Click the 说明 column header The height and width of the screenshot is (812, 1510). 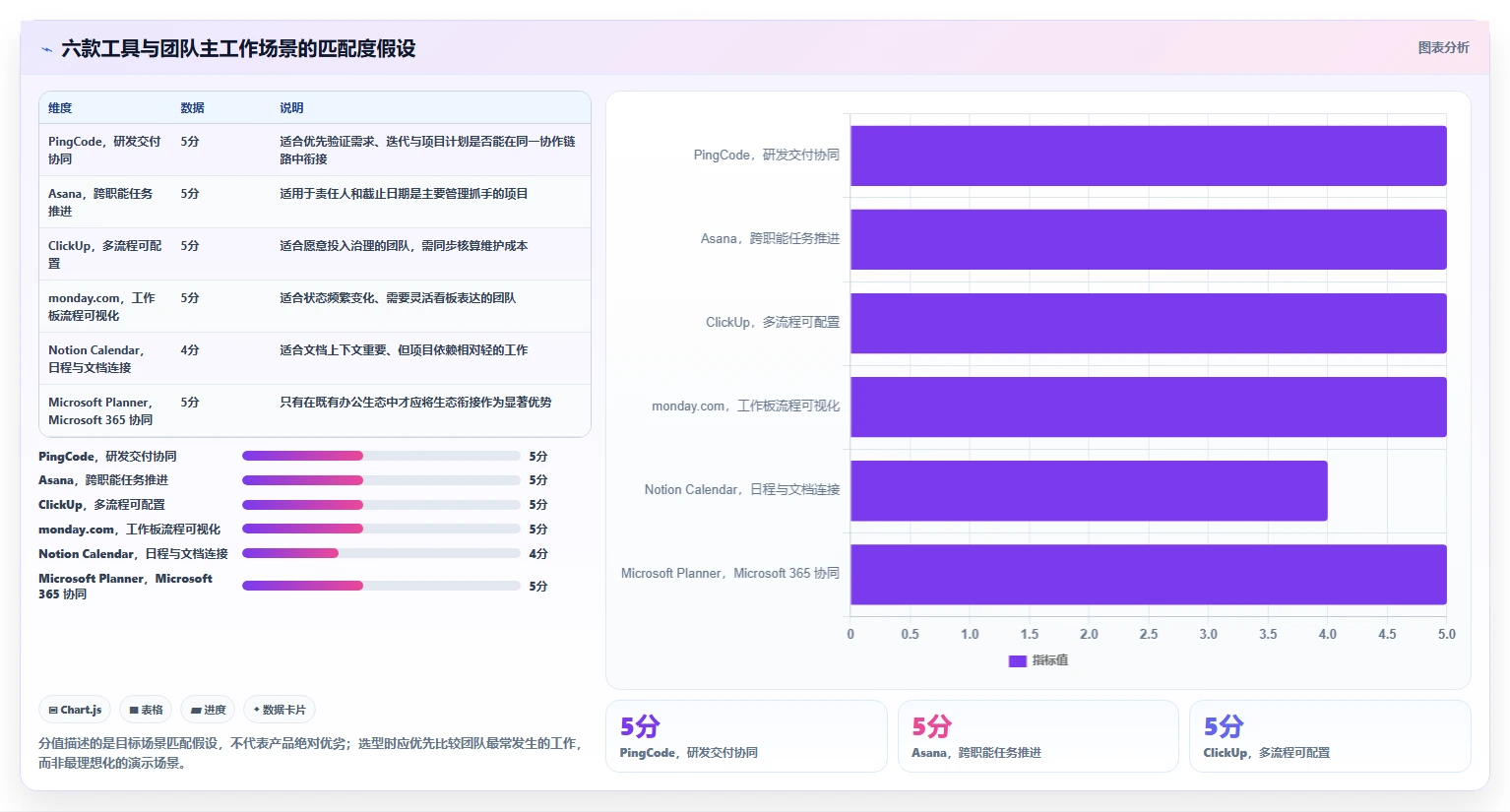pos(291,108)
